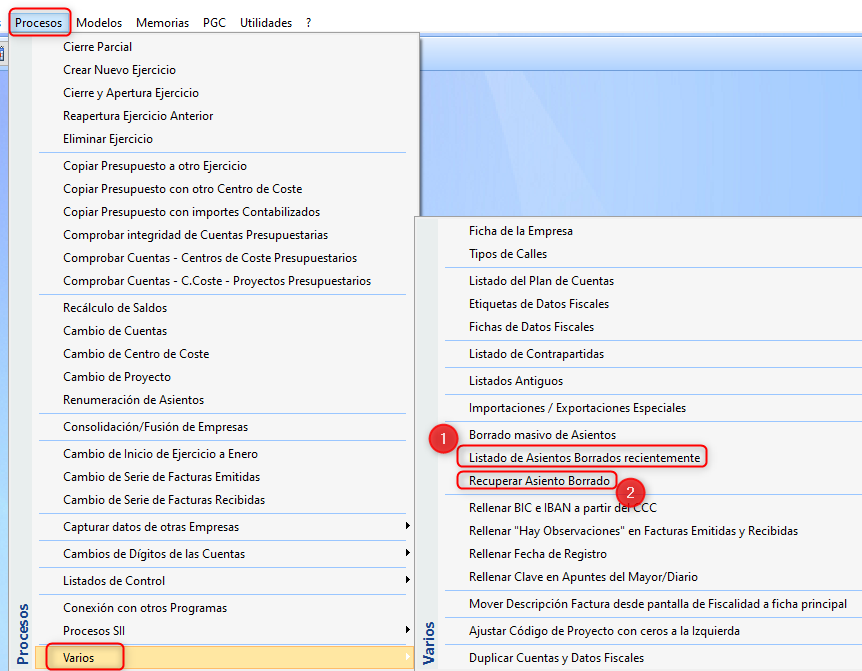Choose Crear Nuevo Ejercicio
This screenshot has height=671, width=862.
point(119,70)
